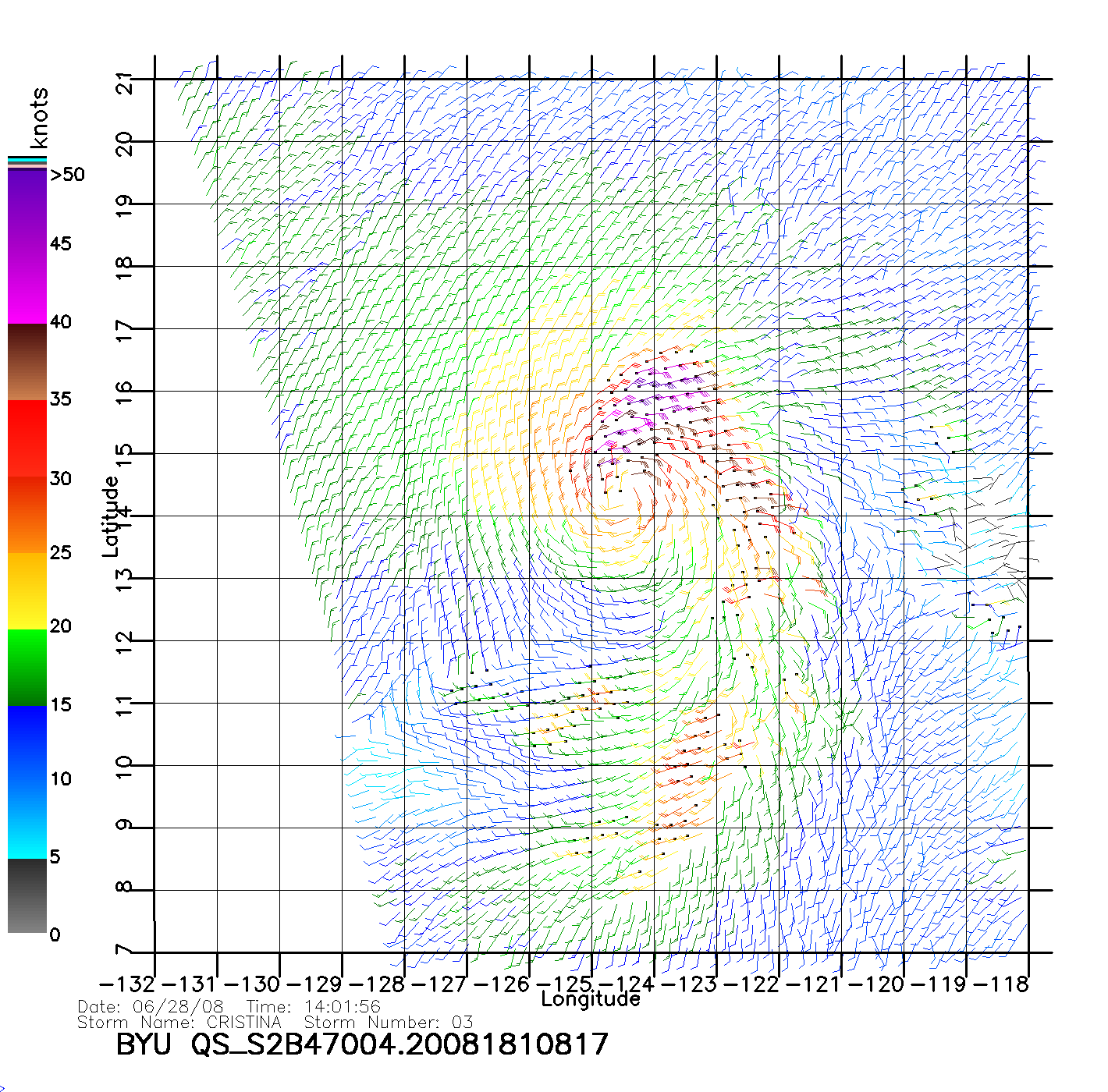Select the latitude 21 tick label
Screen dimensions: 1108x1092
(x=124, y=82)
